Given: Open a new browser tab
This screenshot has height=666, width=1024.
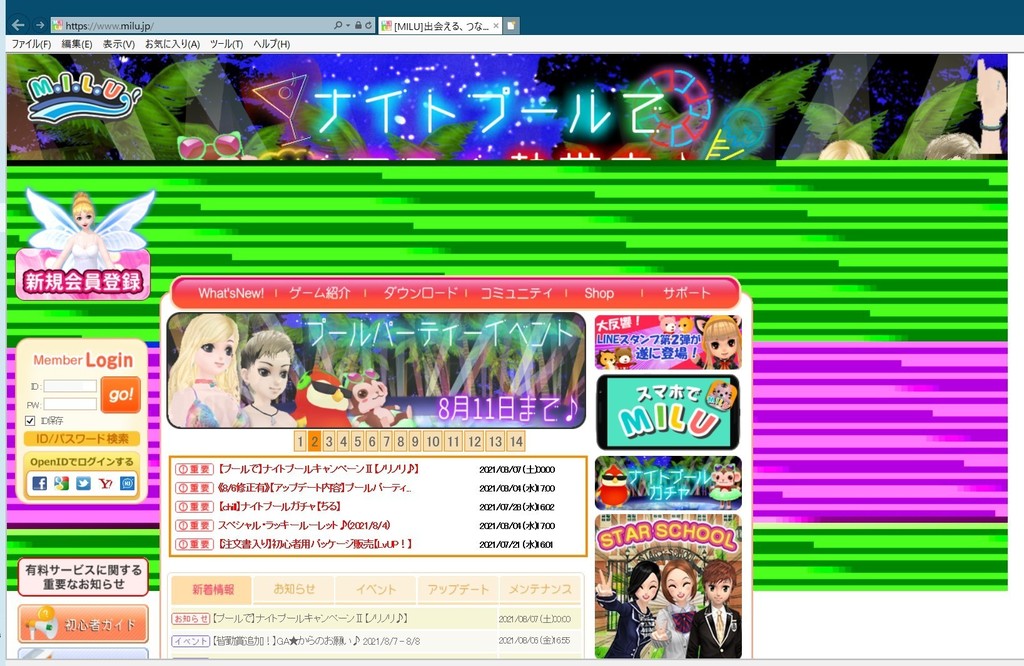Looking at the screenshot, I should (511, 25).
